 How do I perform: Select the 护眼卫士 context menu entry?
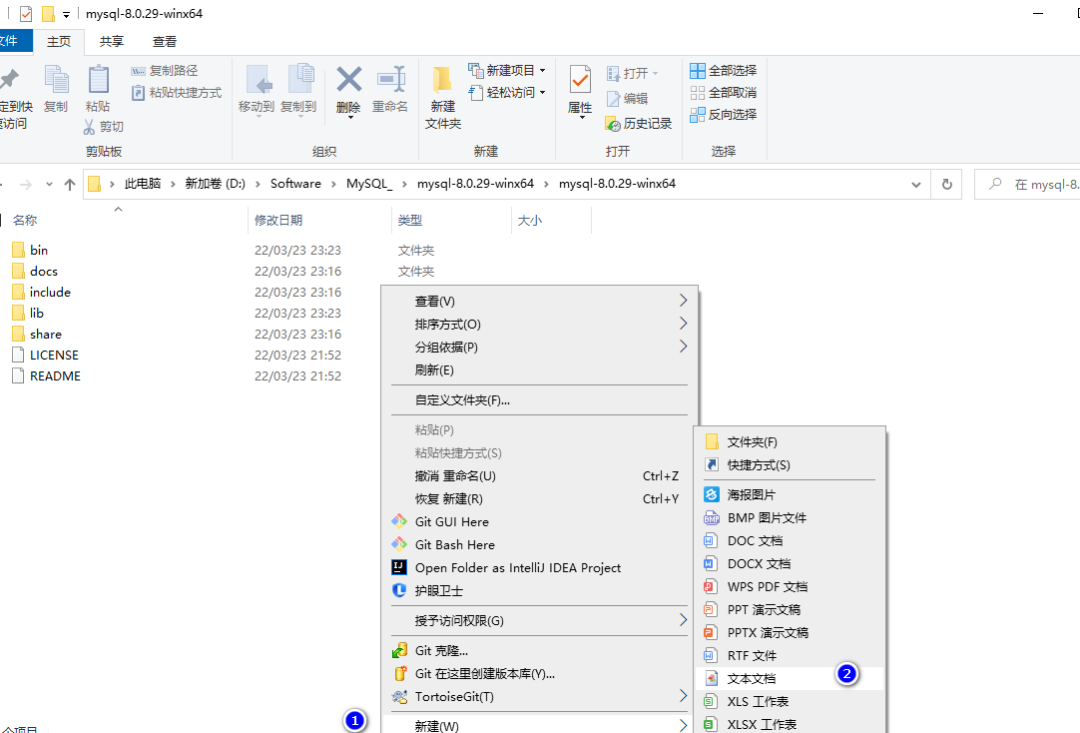pos(439,590)
